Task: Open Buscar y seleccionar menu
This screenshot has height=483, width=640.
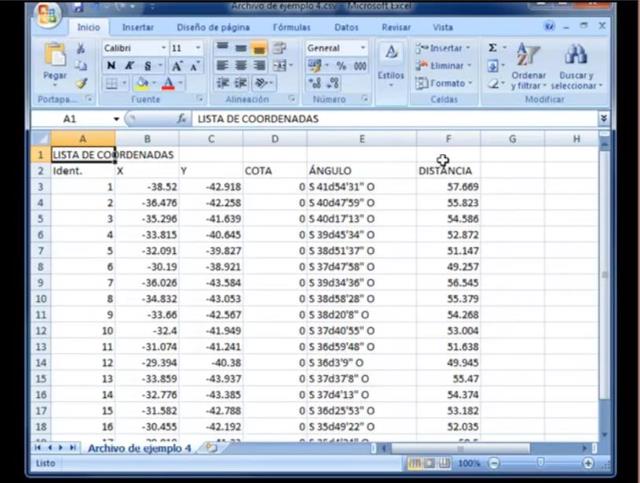Action: point(576,66)
